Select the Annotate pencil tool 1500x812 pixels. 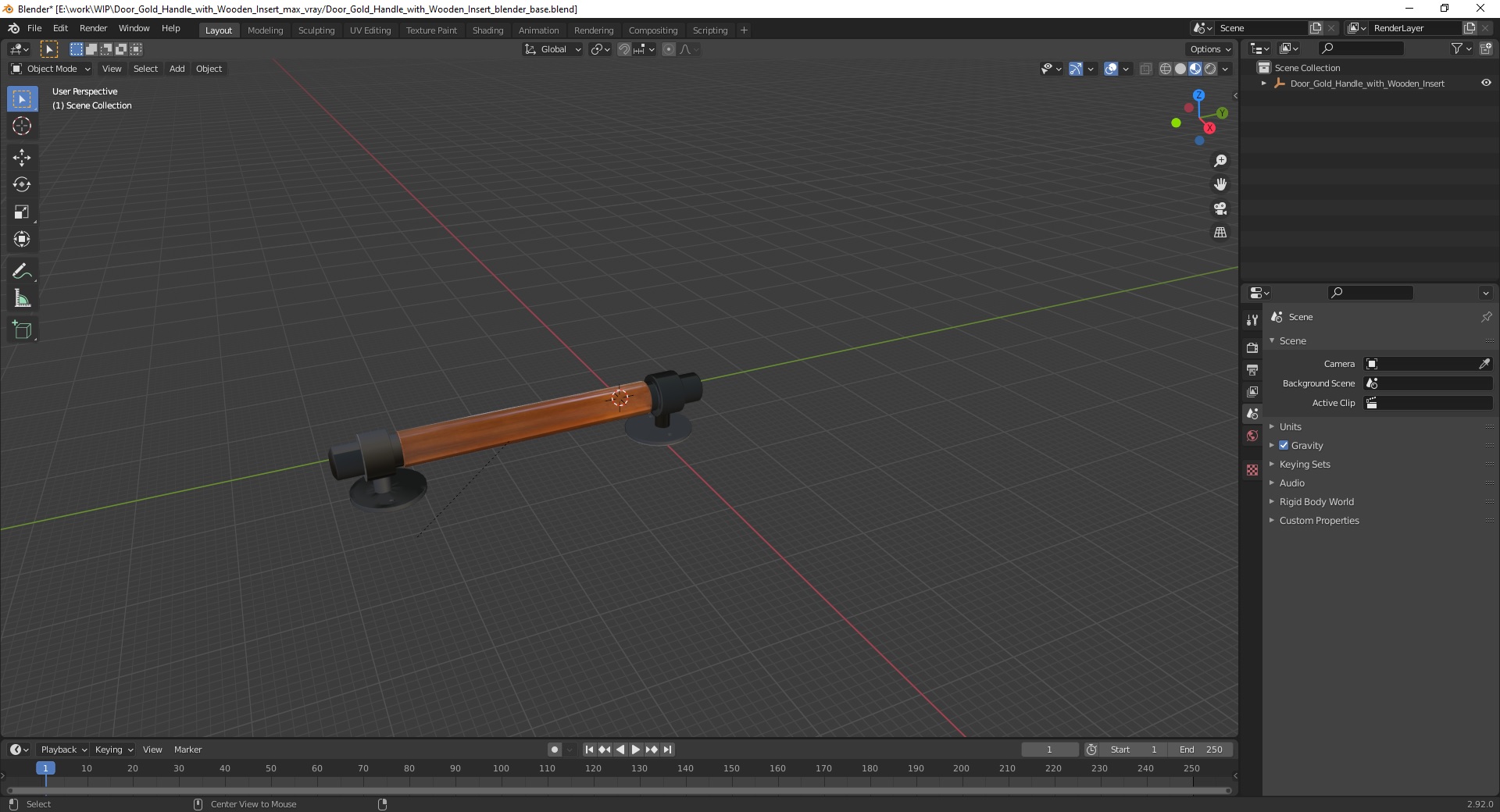(22, 272)
